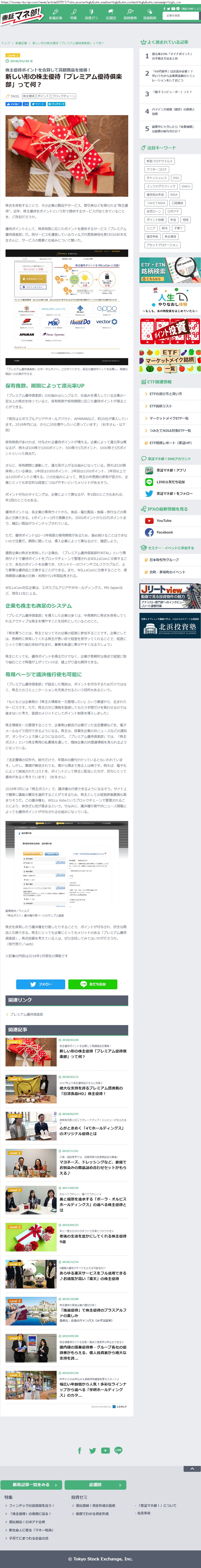The width and height of the screenshot is (201, 1568).
Task: Click the LOGLY recommendation logo
Action: 120,1407
